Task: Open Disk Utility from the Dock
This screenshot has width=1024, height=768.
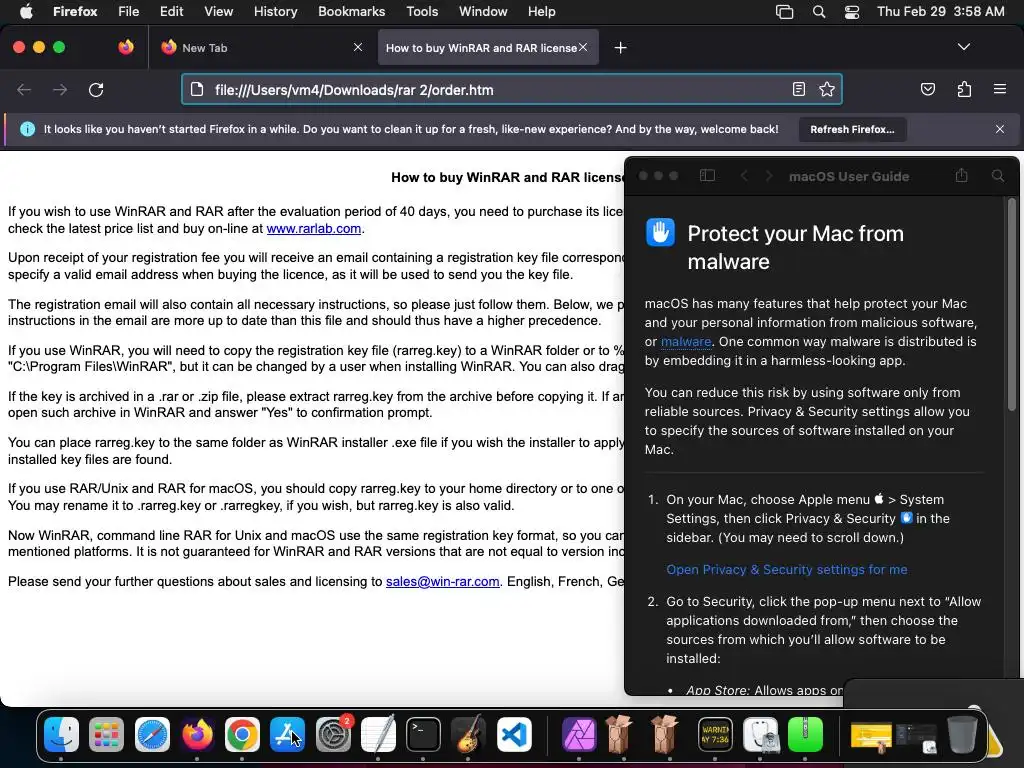Action: 760,735
